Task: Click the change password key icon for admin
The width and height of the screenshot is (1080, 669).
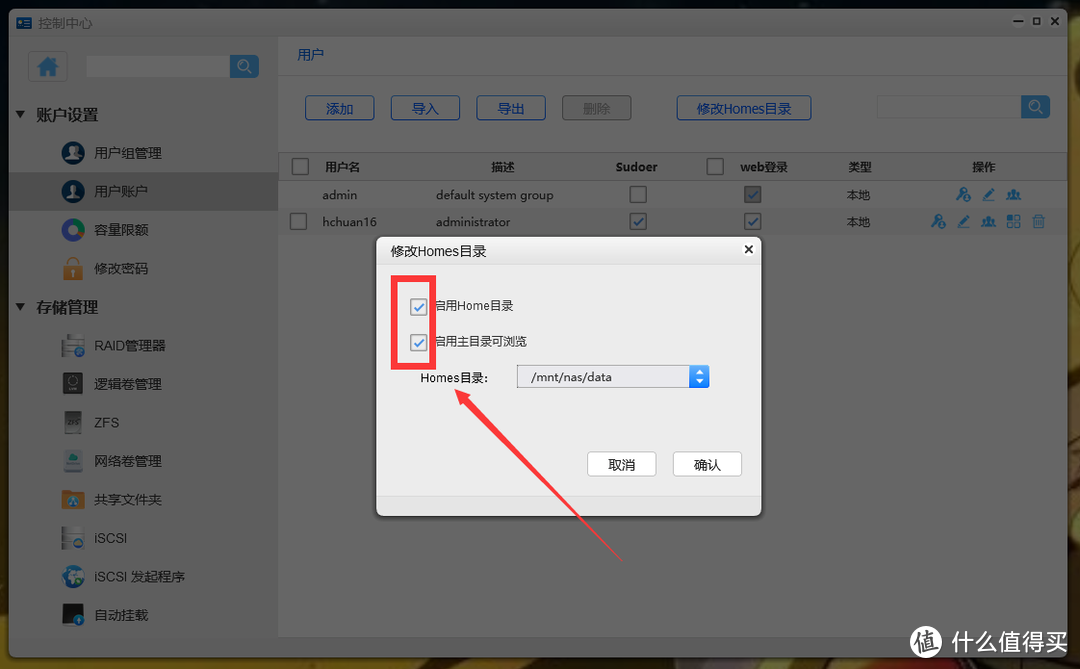Action: [963, 194]
